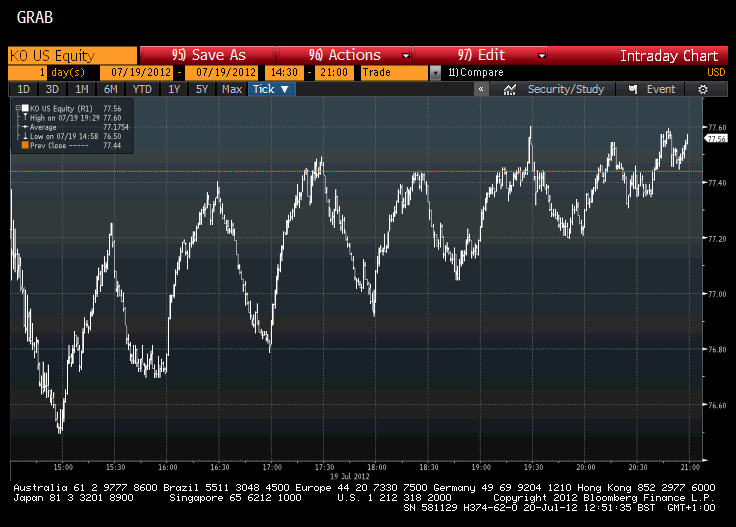The image size is (736, 527).
Task: Collapse the KO US Equity legend tree
Action: click(17, 110)
